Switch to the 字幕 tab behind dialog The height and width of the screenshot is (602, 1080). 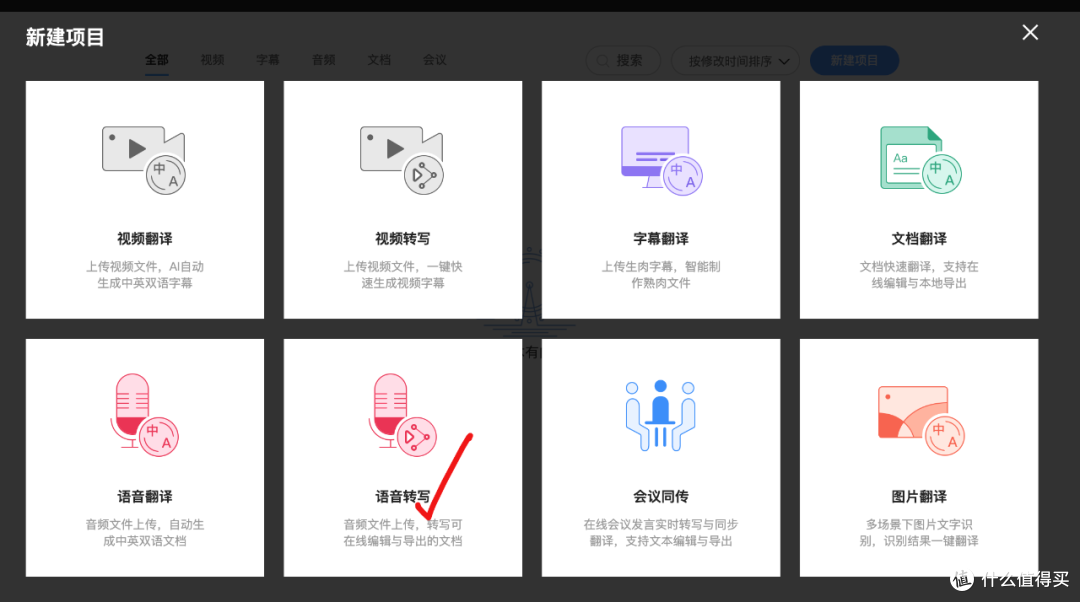coord(268,60)
